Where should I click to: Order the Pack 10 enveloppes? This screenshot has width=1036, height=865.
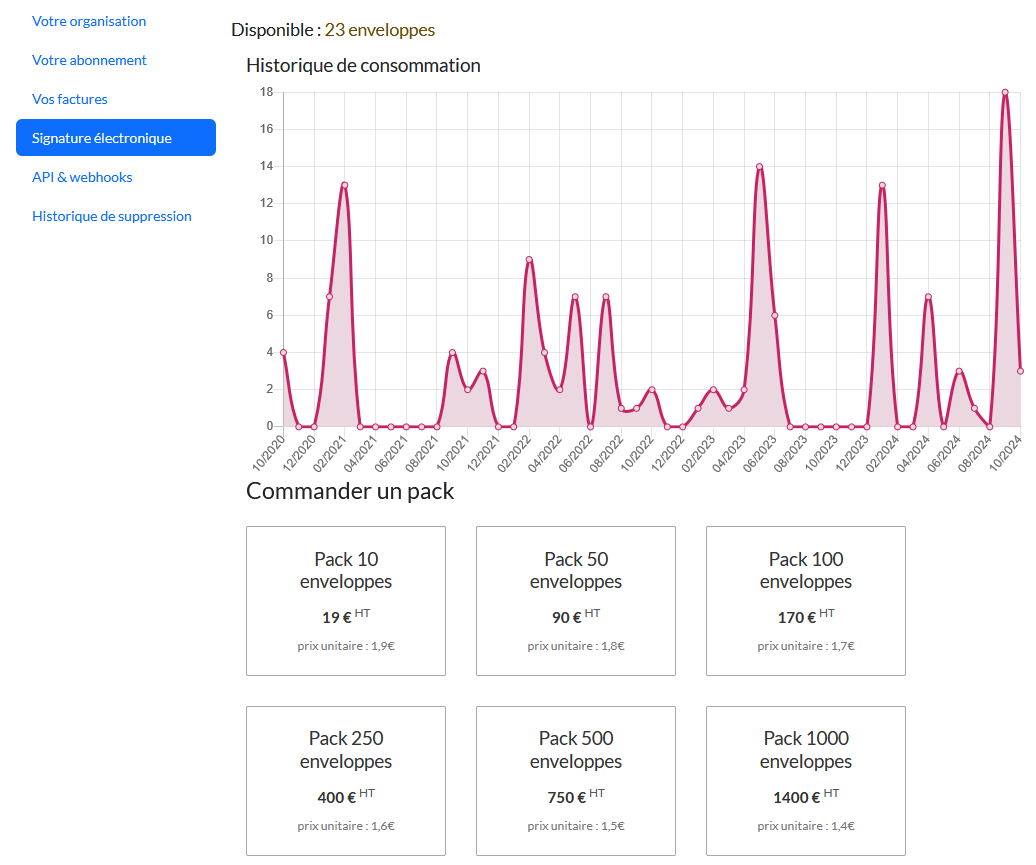point(346,601)
